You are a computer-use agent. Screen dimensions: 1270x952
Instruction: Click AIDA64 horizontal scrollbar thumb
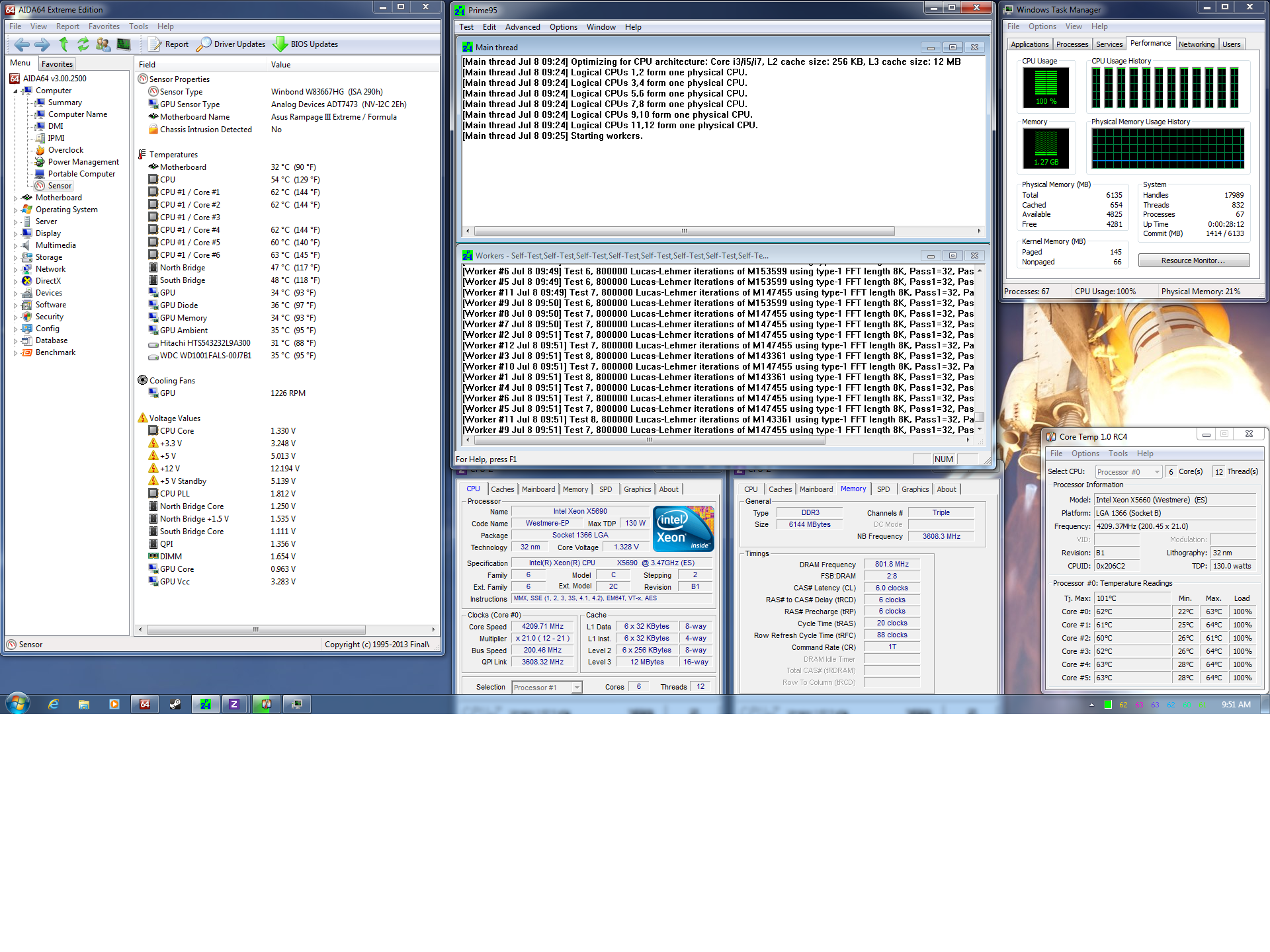click(256, 630)
